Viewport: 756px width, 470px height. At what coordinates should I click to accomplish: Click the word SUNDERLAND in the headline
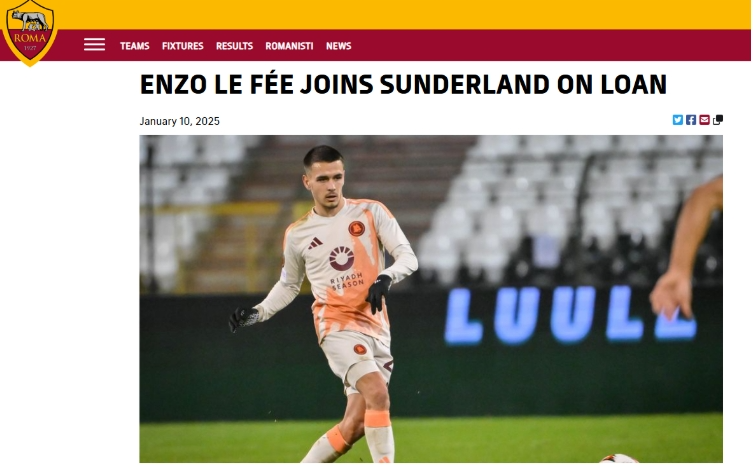pyautogui.click(x=464, y=84)
